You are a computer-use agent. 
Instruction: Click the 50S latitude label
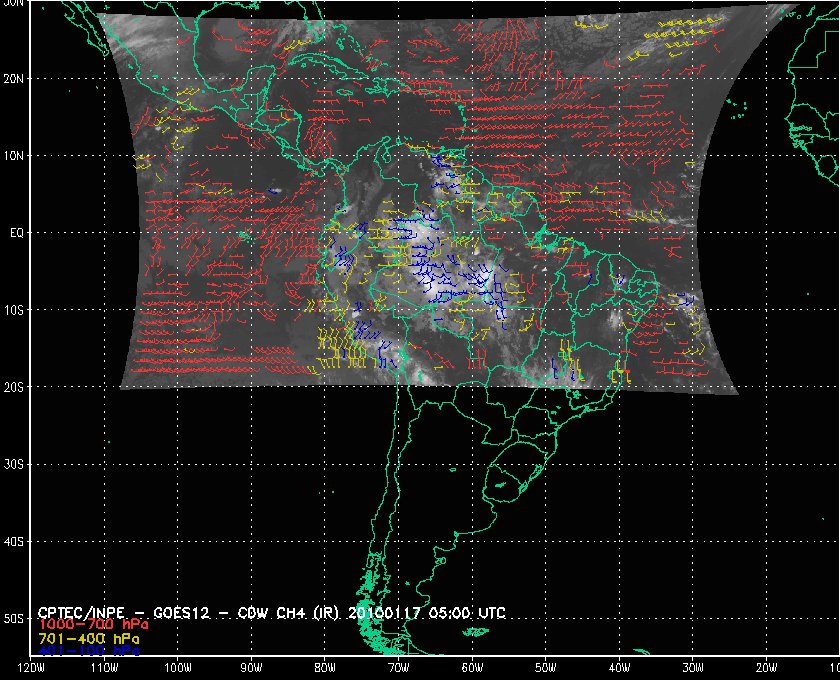(13, 619)
